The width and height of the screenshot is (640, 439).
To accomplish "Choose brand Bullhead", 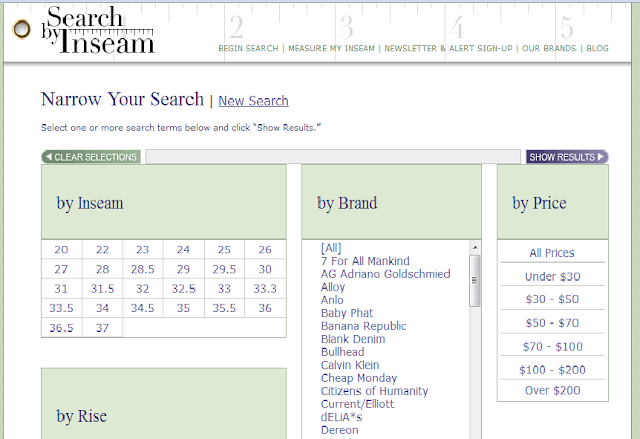I will point(342,352).
